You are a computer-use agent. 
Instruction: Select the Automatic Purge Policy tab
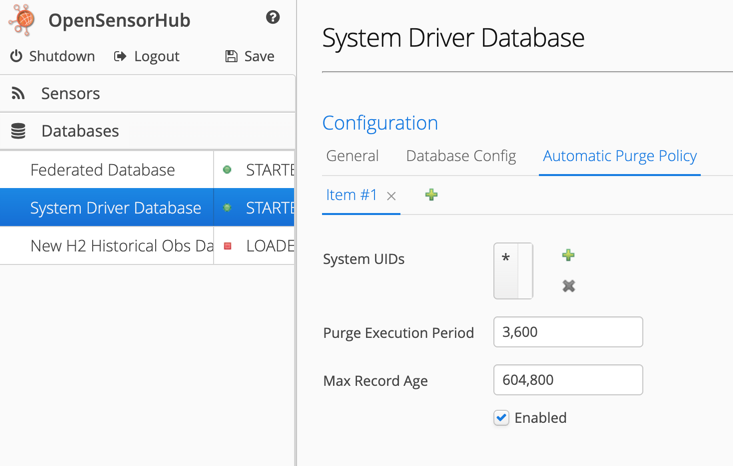coord(619,156)
